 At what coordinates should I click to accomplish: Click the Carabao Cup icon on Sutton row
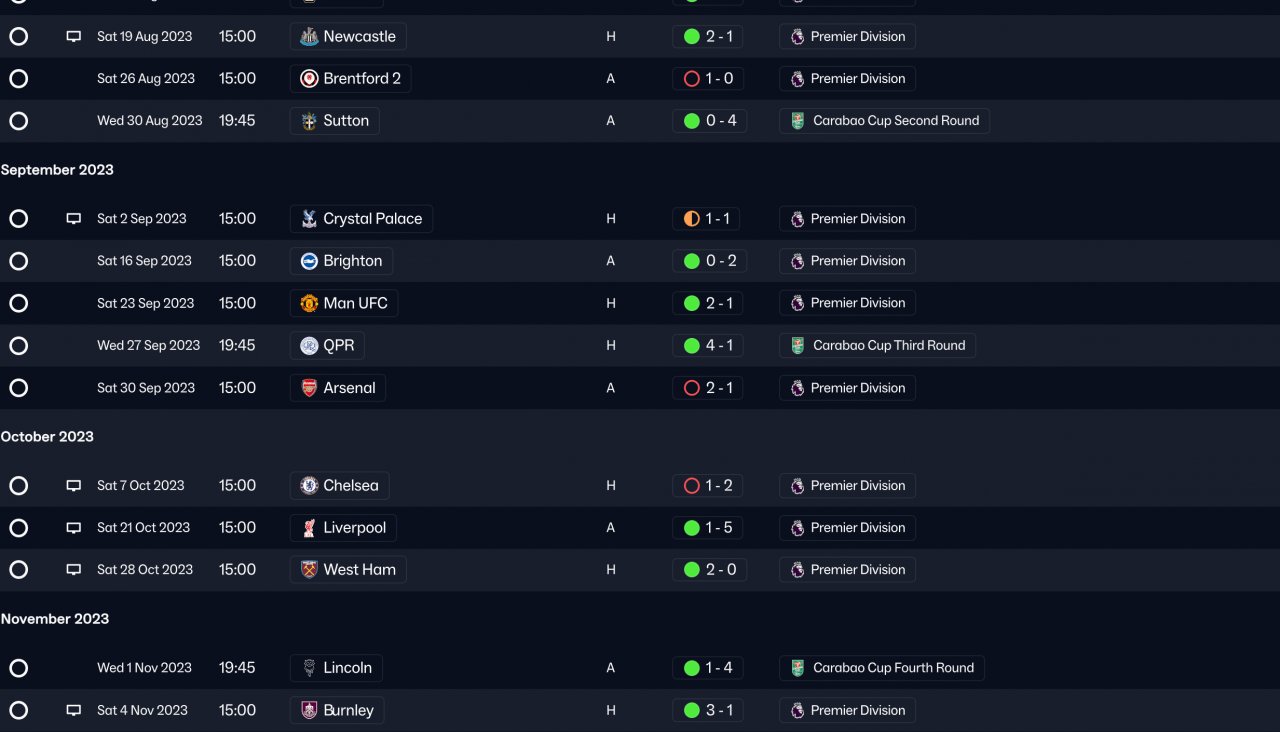[x=797, y=121]
